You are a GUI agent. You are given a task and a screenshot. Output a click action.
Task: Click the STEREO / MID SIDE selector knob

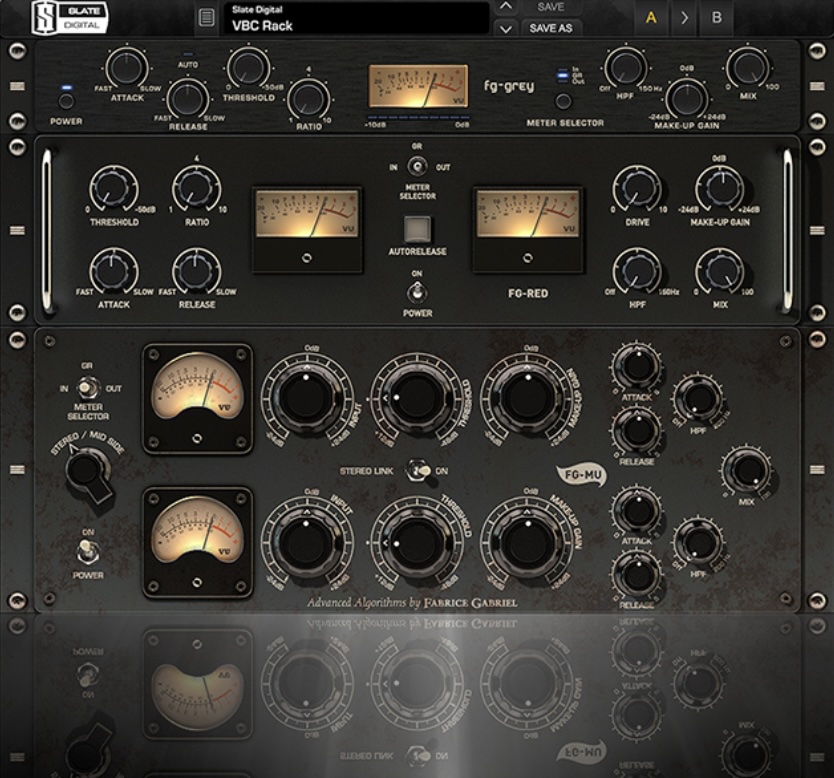pos(88,473)
